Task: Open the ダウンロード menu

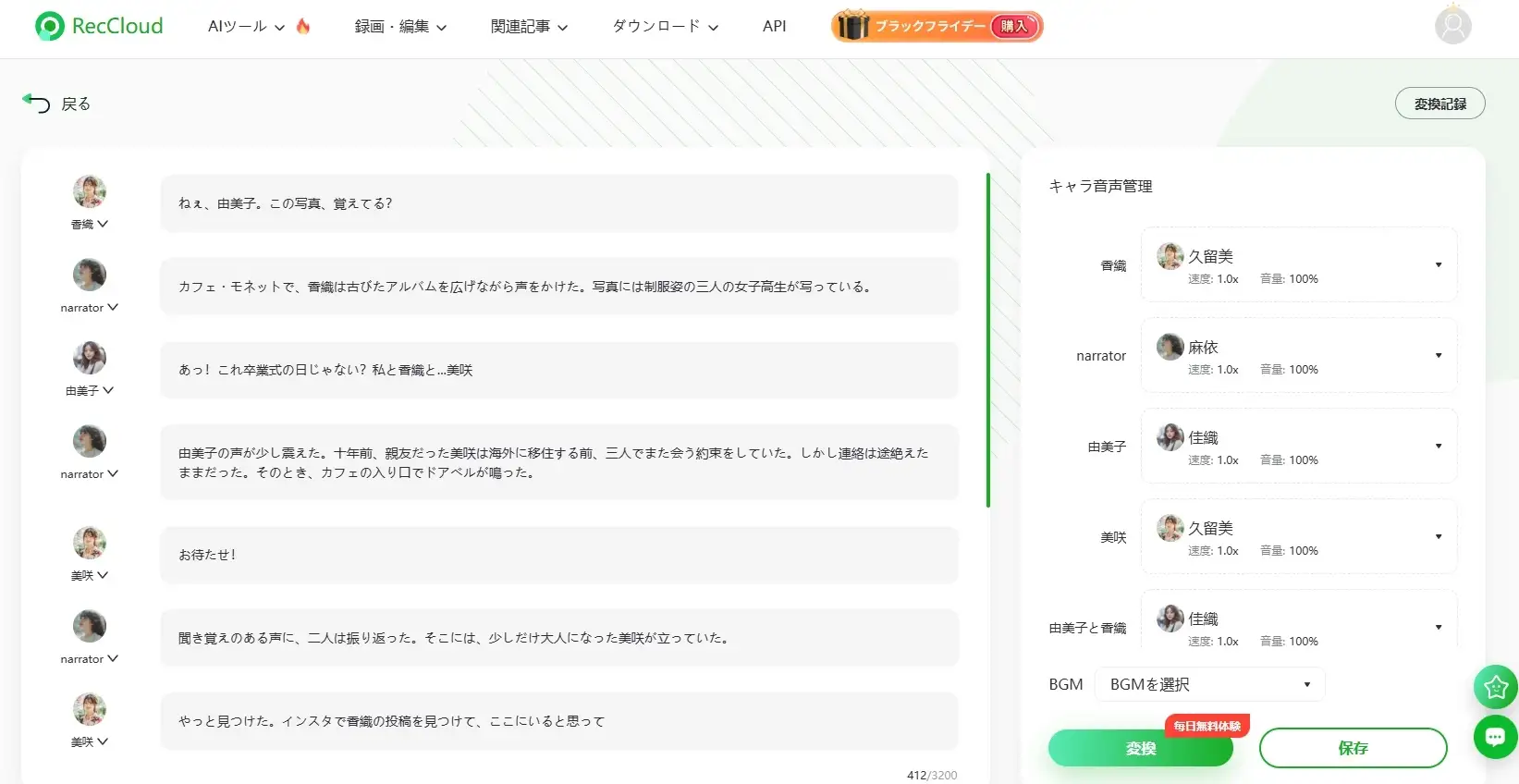Action: coord(665,27)
